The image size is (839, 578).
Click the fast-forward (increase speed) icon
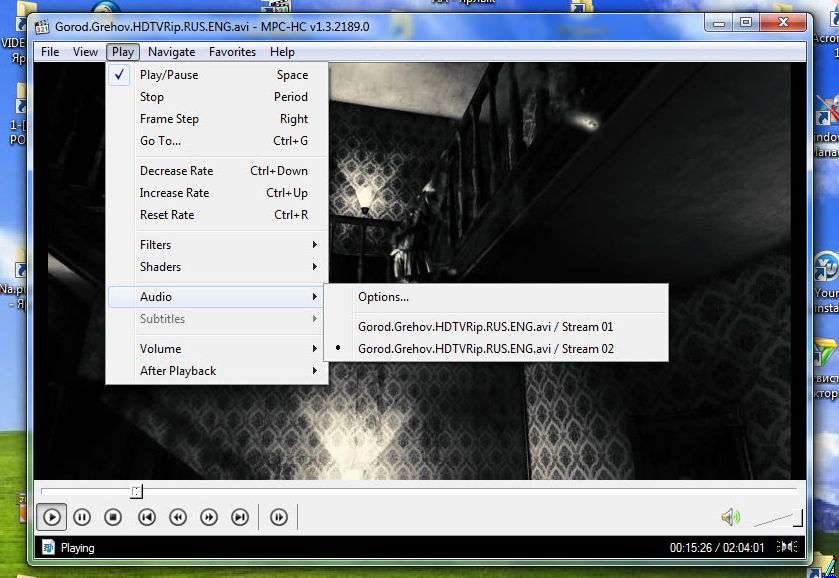tap(209, 517)
